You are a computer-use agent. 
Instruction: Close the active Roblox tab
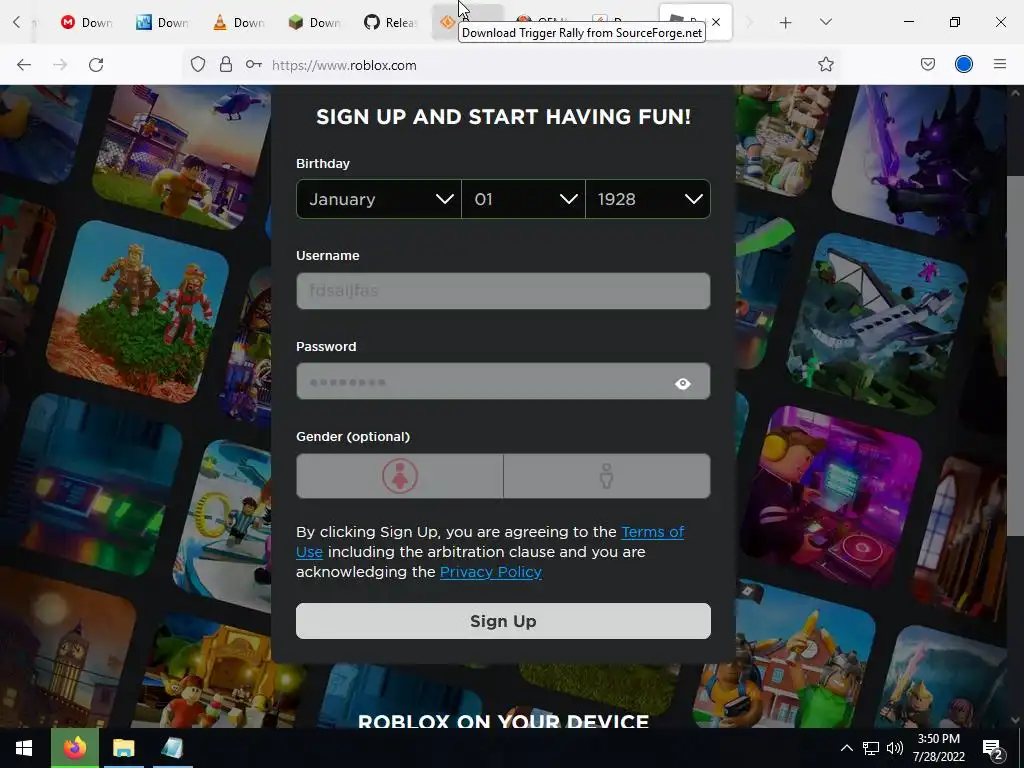click(716, 22)
